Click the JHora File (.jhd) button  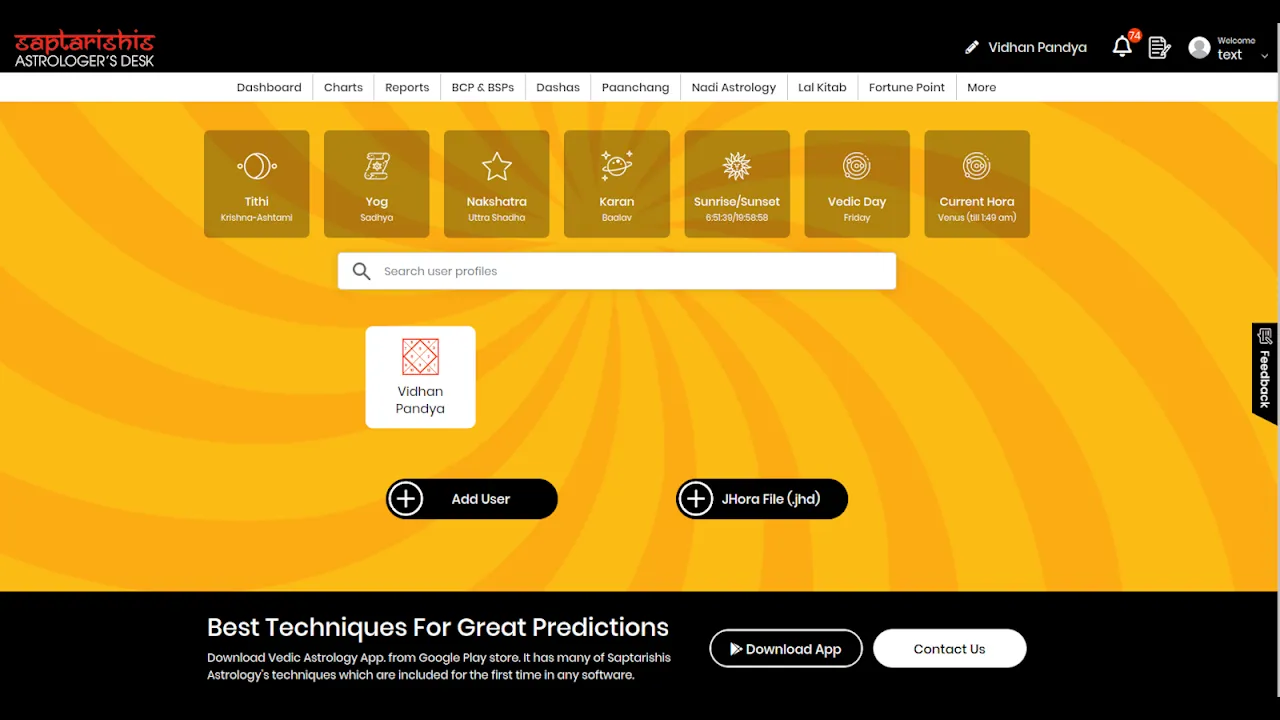click(x=762, y=499)
